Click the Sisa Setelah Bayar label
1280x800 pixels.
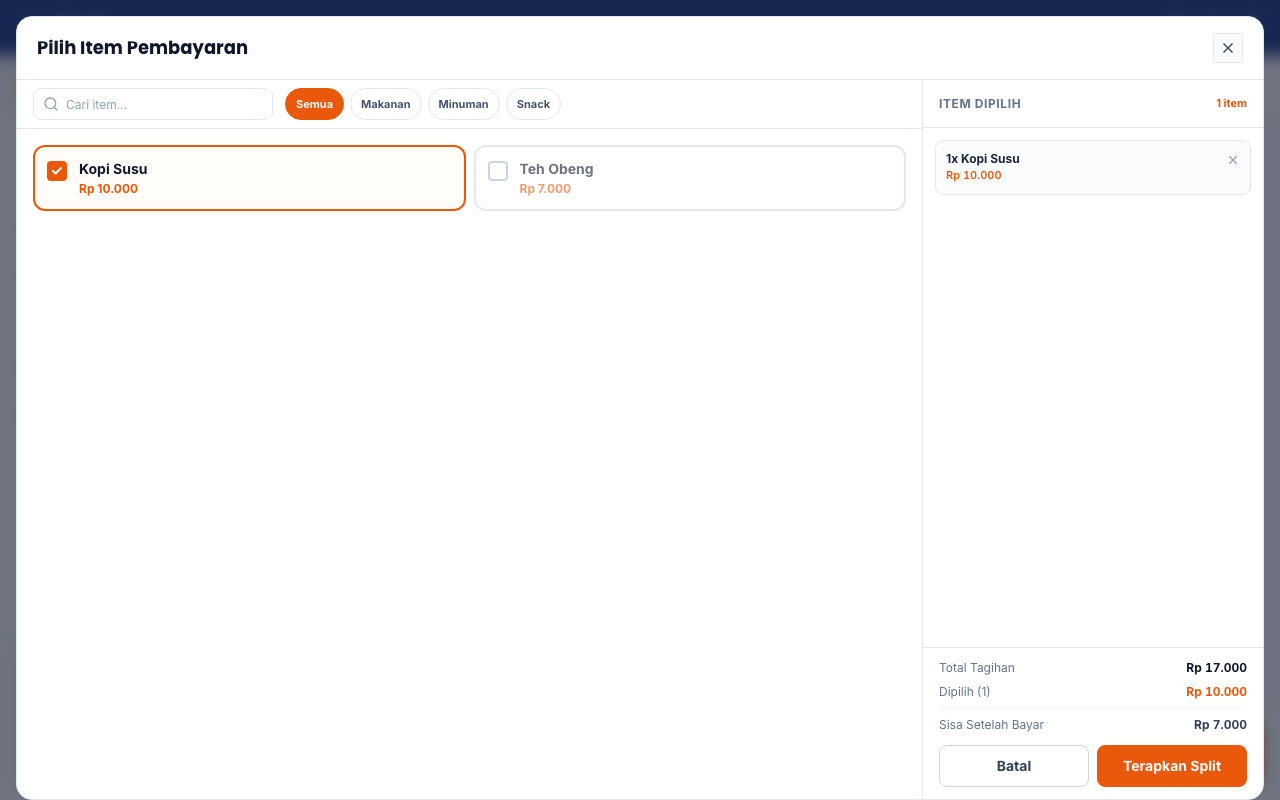pyautogui.click(x=991, y=725)
